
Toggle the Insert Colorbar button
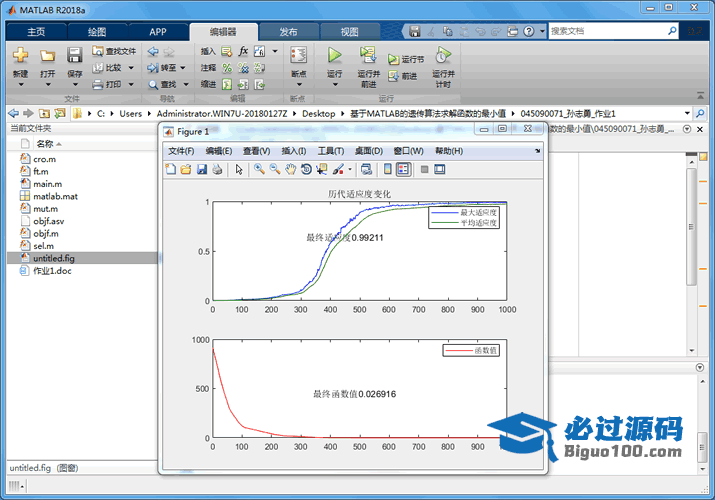click(388, 169)
